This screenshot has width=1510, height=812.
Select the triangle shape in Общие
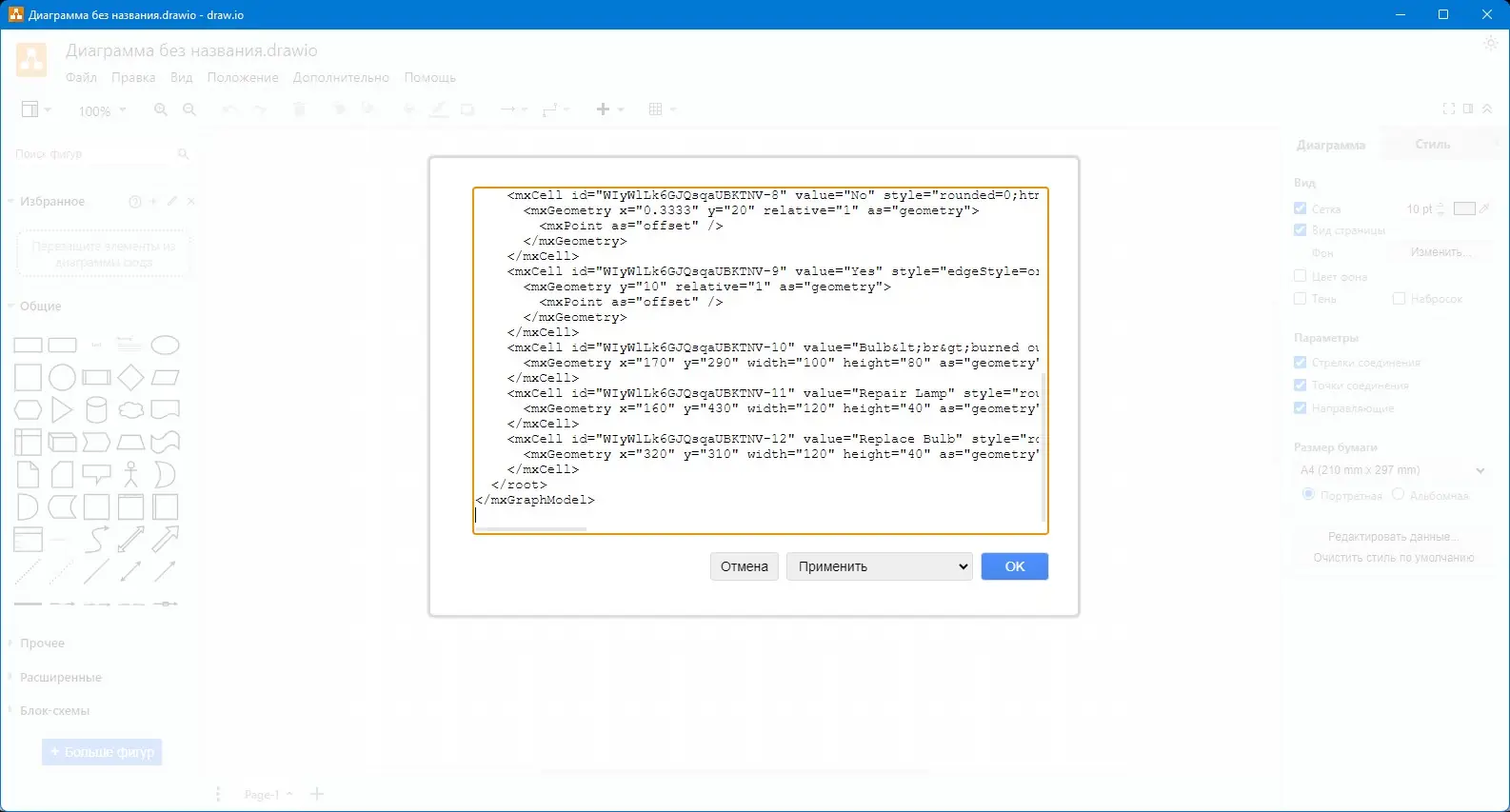(x=62, y=410)
